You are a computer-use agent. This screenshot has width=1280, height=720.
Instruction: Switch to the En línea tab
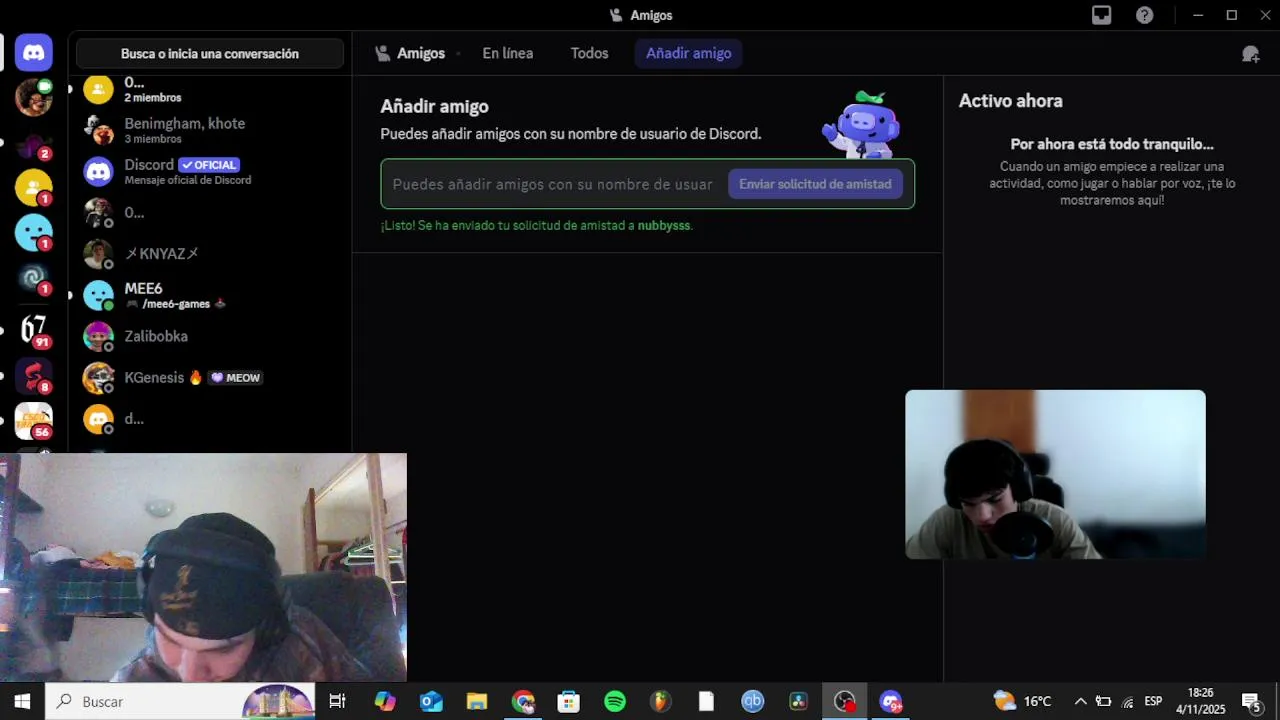[x=508, y=53]
